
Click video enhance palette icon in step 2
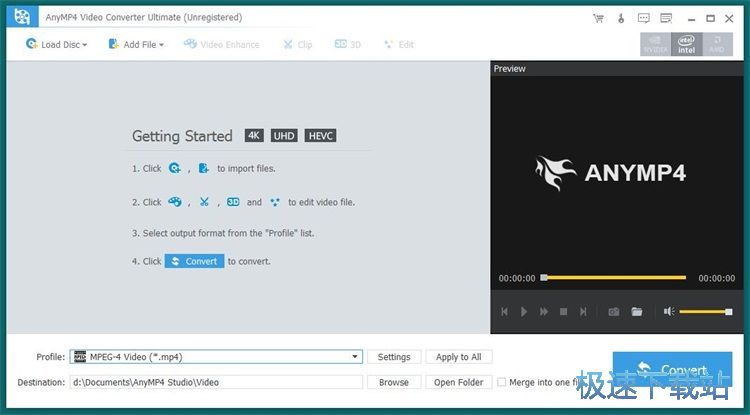[x=175, y=202]
